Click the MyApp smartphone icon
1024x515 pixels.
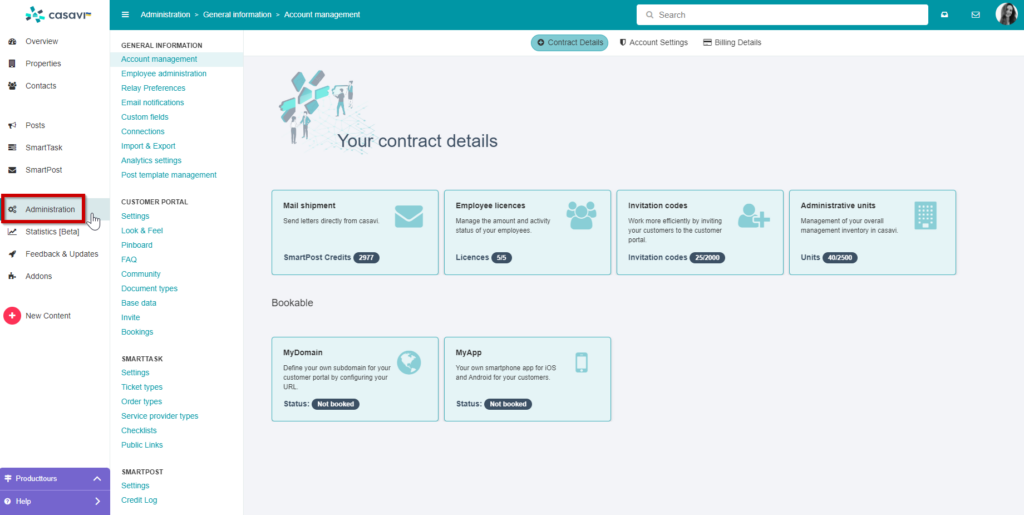(x=581, y=362)
